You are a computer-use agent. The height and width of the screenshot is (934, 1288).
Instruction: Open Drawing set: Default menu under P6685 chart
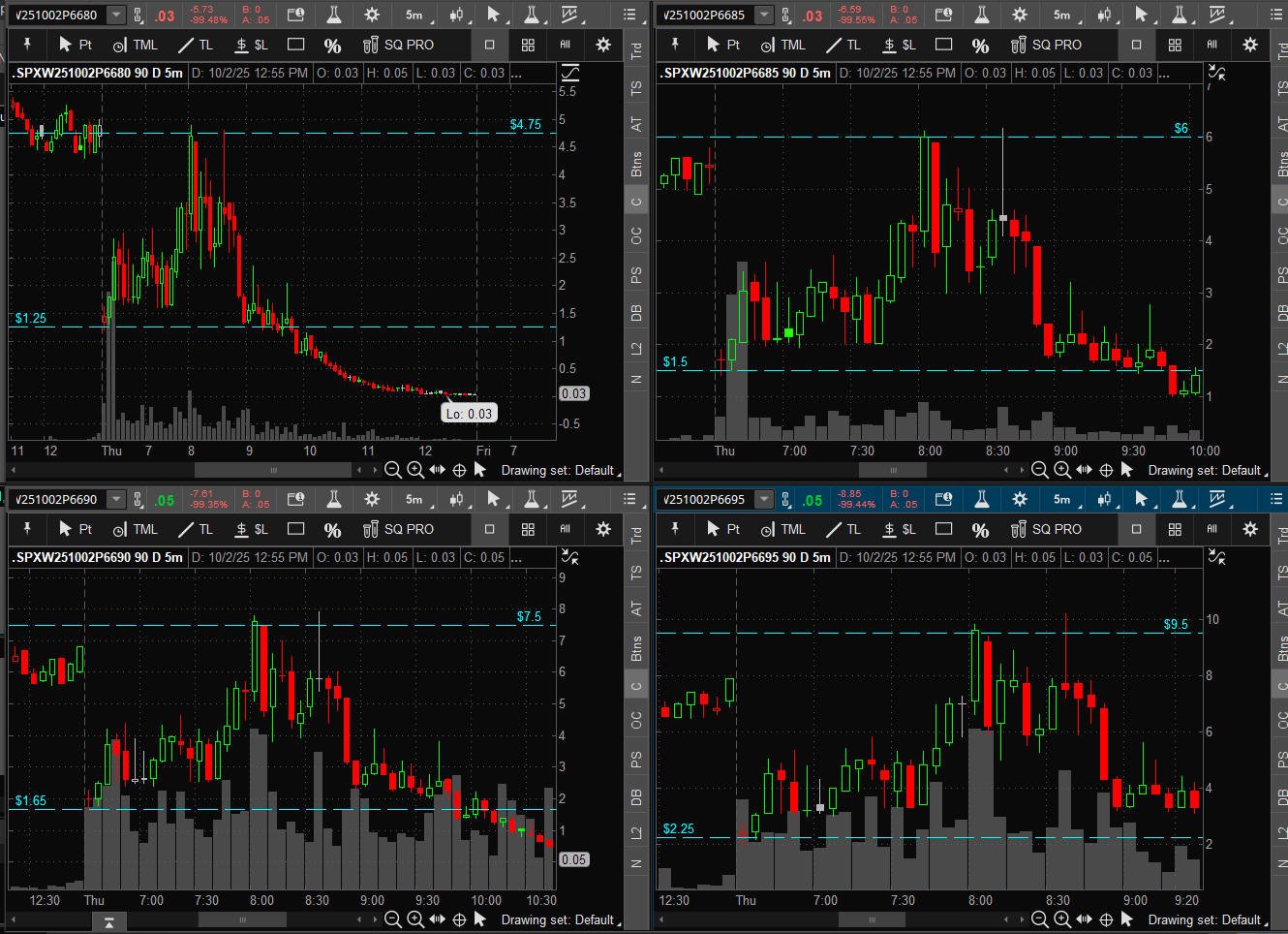coord(1205,470)
